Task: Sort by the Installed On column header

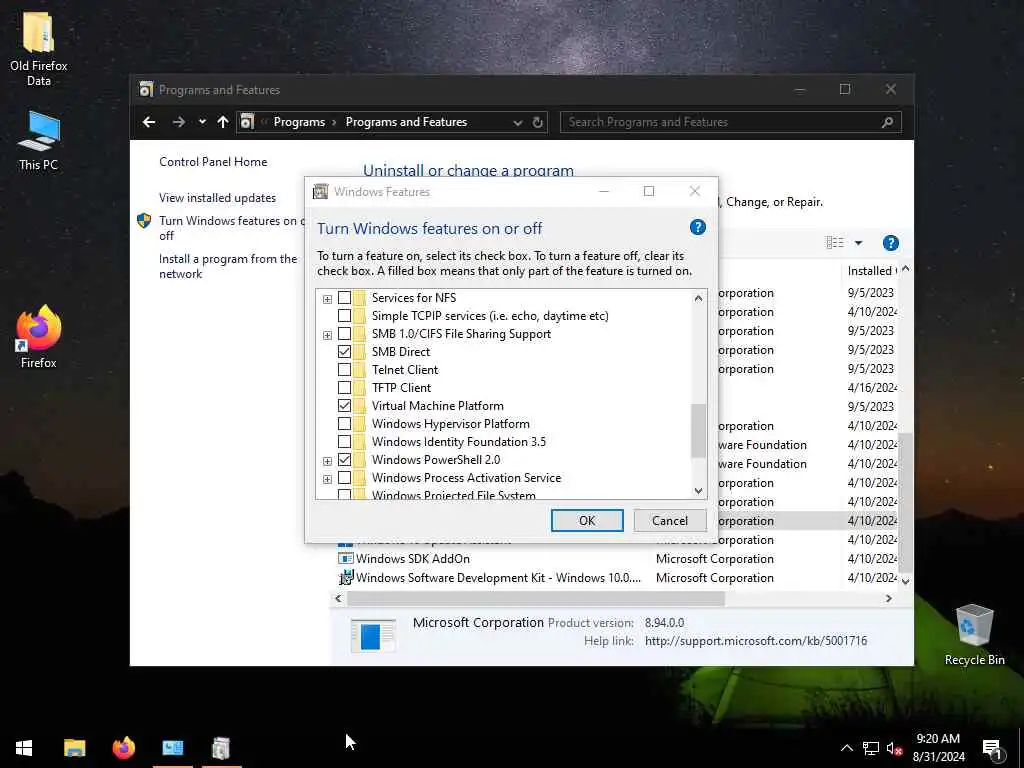Action: (871, 270)
